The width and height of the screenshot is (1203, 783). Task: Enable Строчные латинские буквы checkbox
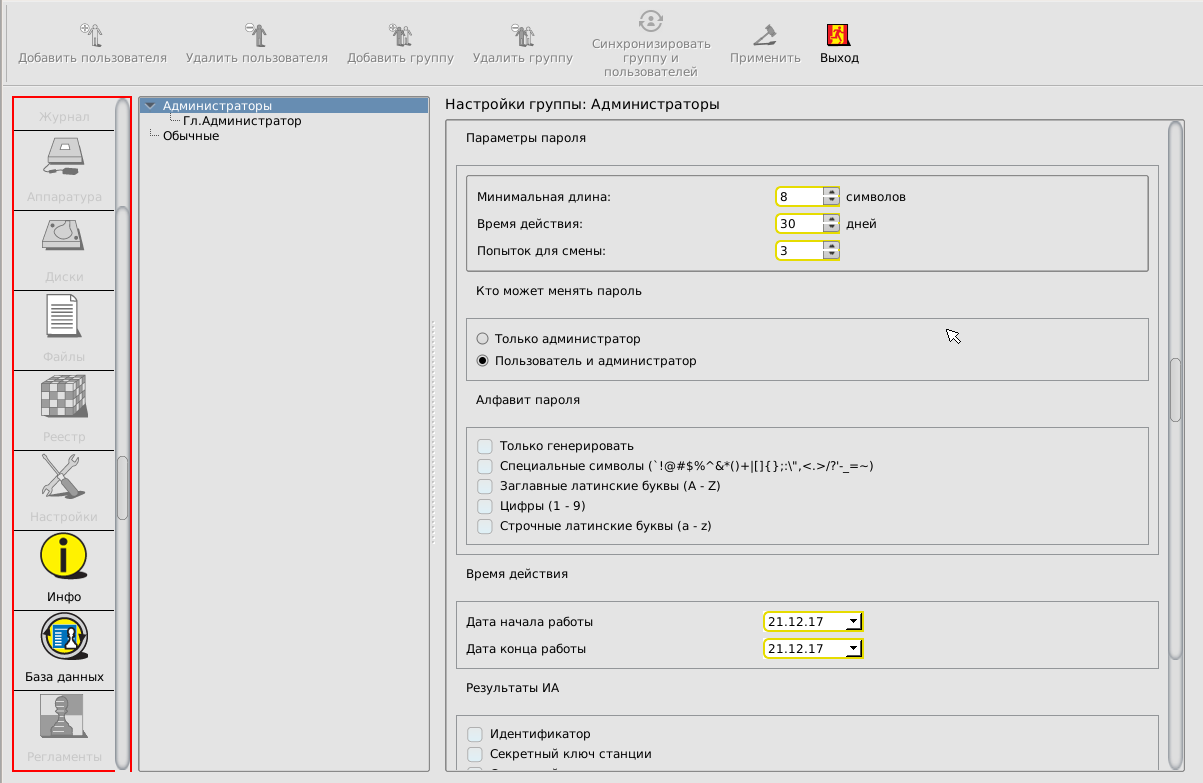tap(485, 526)
